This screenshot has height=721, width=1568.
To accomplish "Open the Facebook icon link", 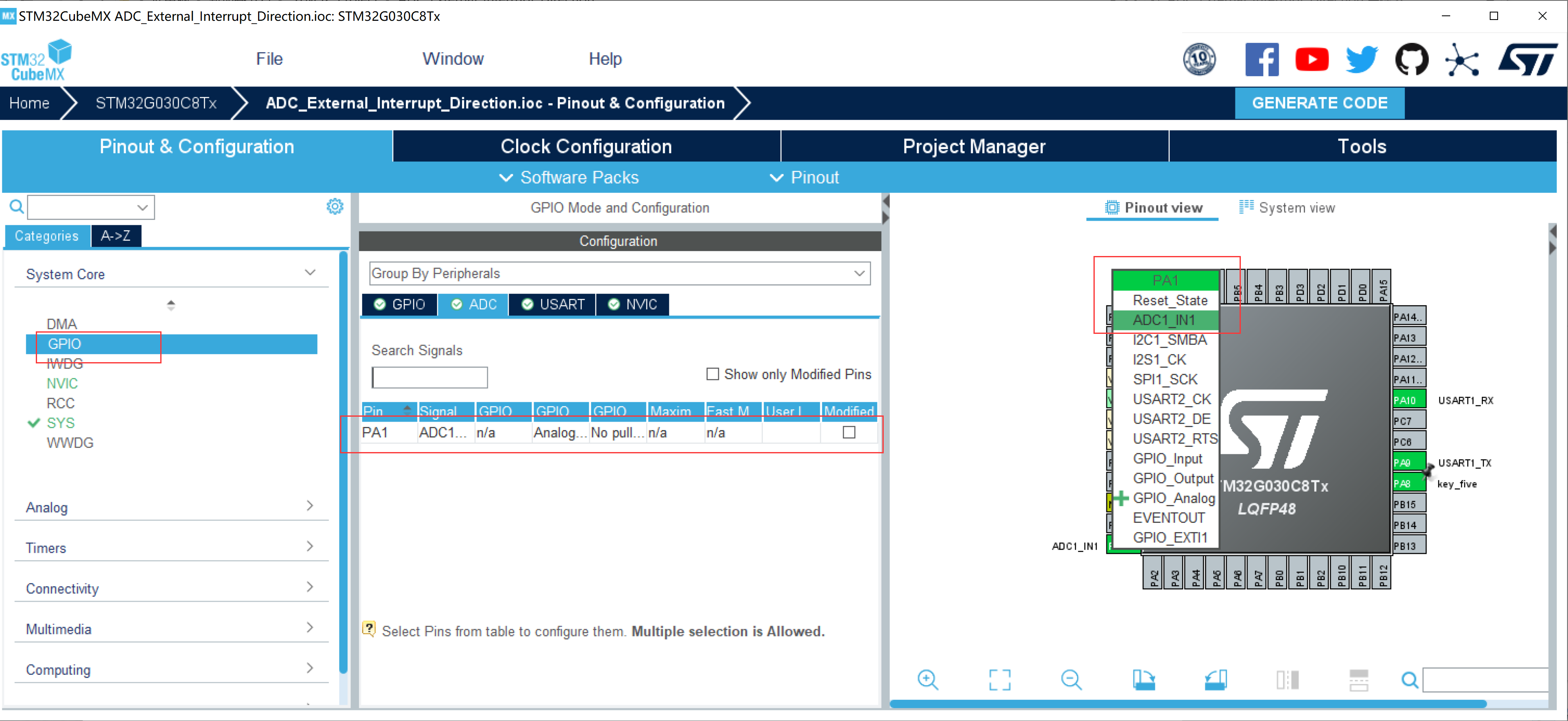I will [x=1262, y=60].
